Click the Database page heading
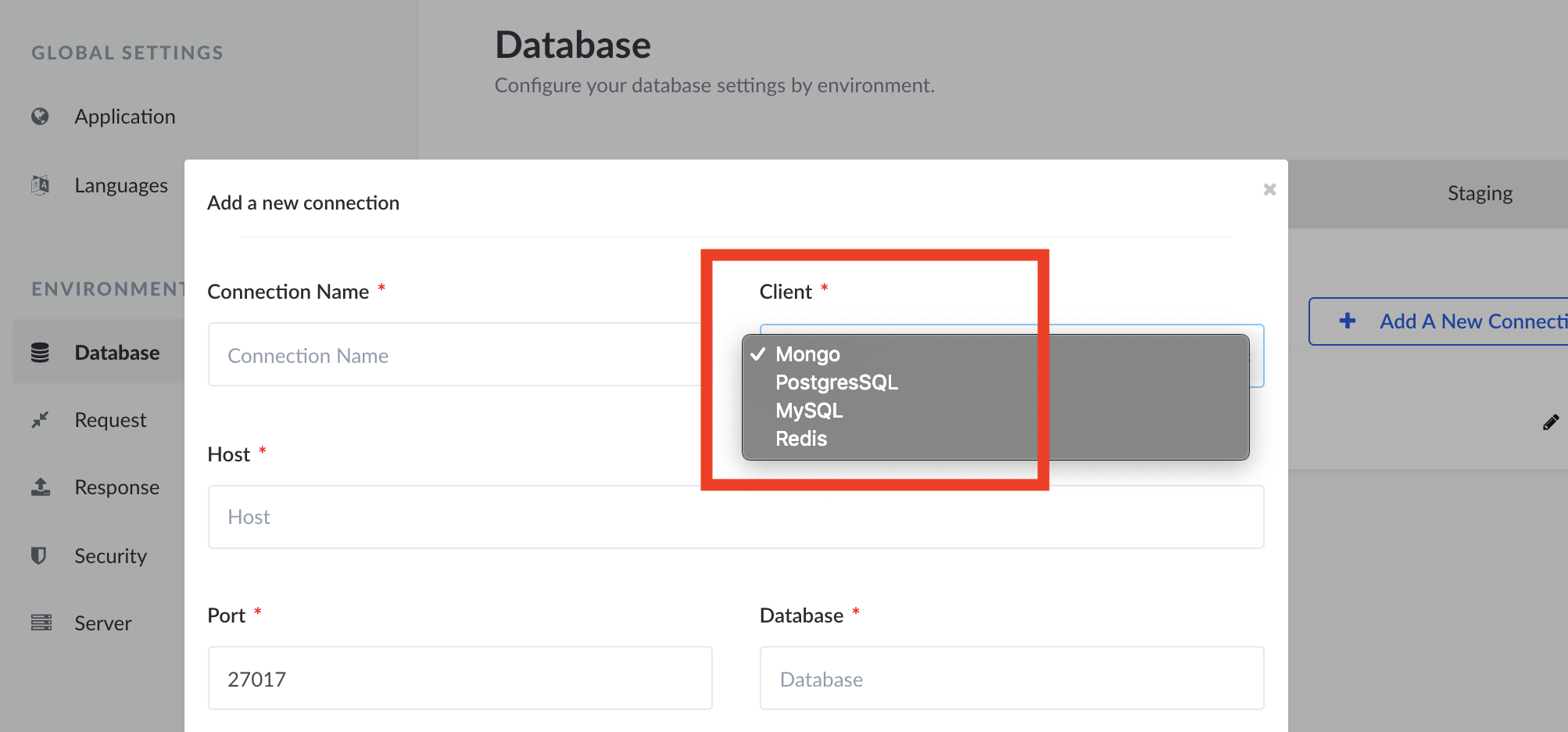 click(573, 45)
